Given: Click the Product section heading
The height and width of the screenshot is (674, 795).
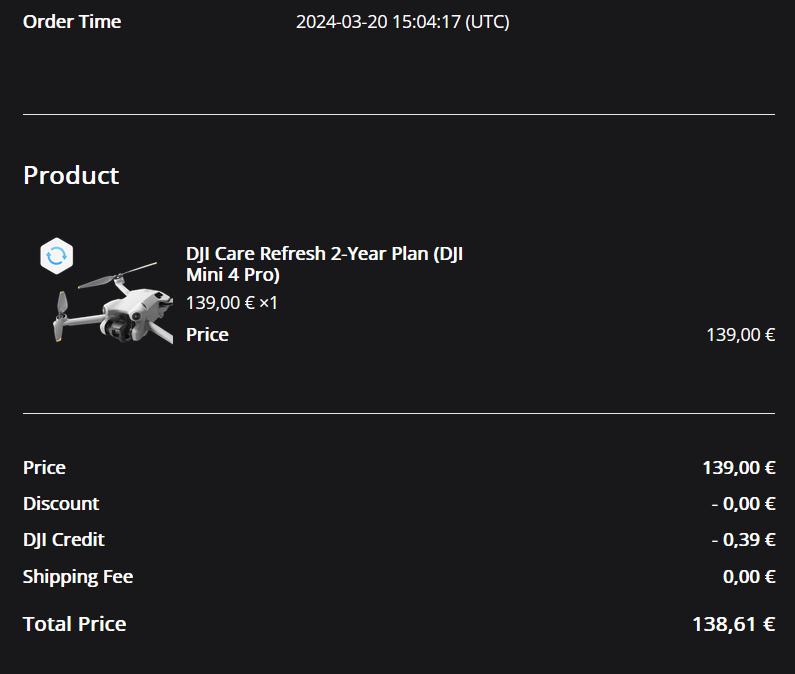Looking at the screenshot, I should pyautogui.click(x=71, y=175).
